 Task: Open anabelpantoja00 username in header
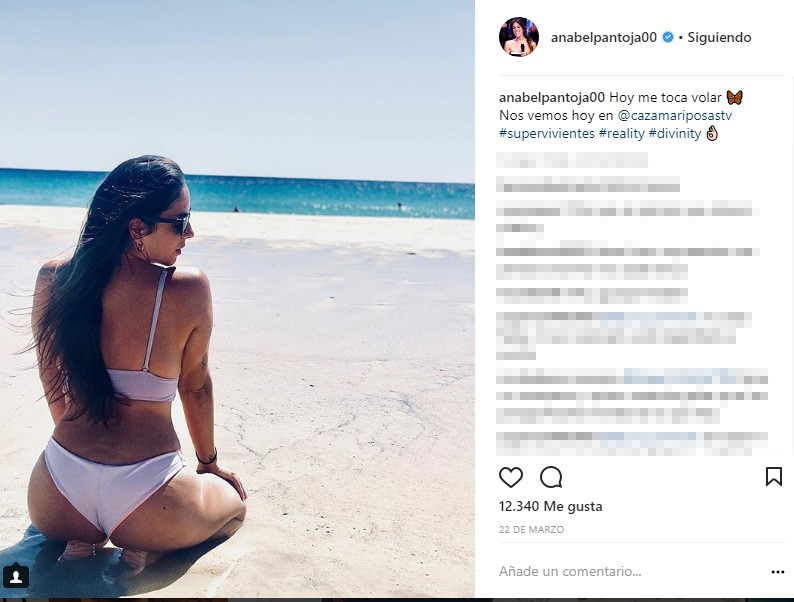(x=604, y=37)
